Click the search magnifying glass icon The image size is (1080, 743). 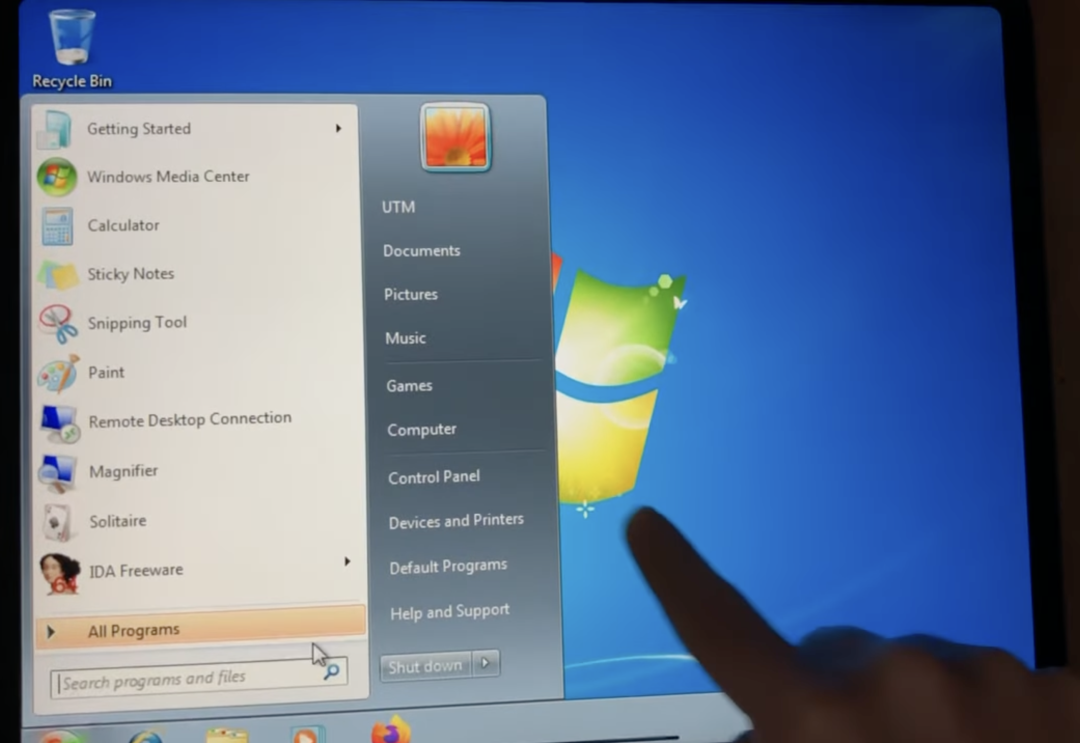[x=331, y=671]
